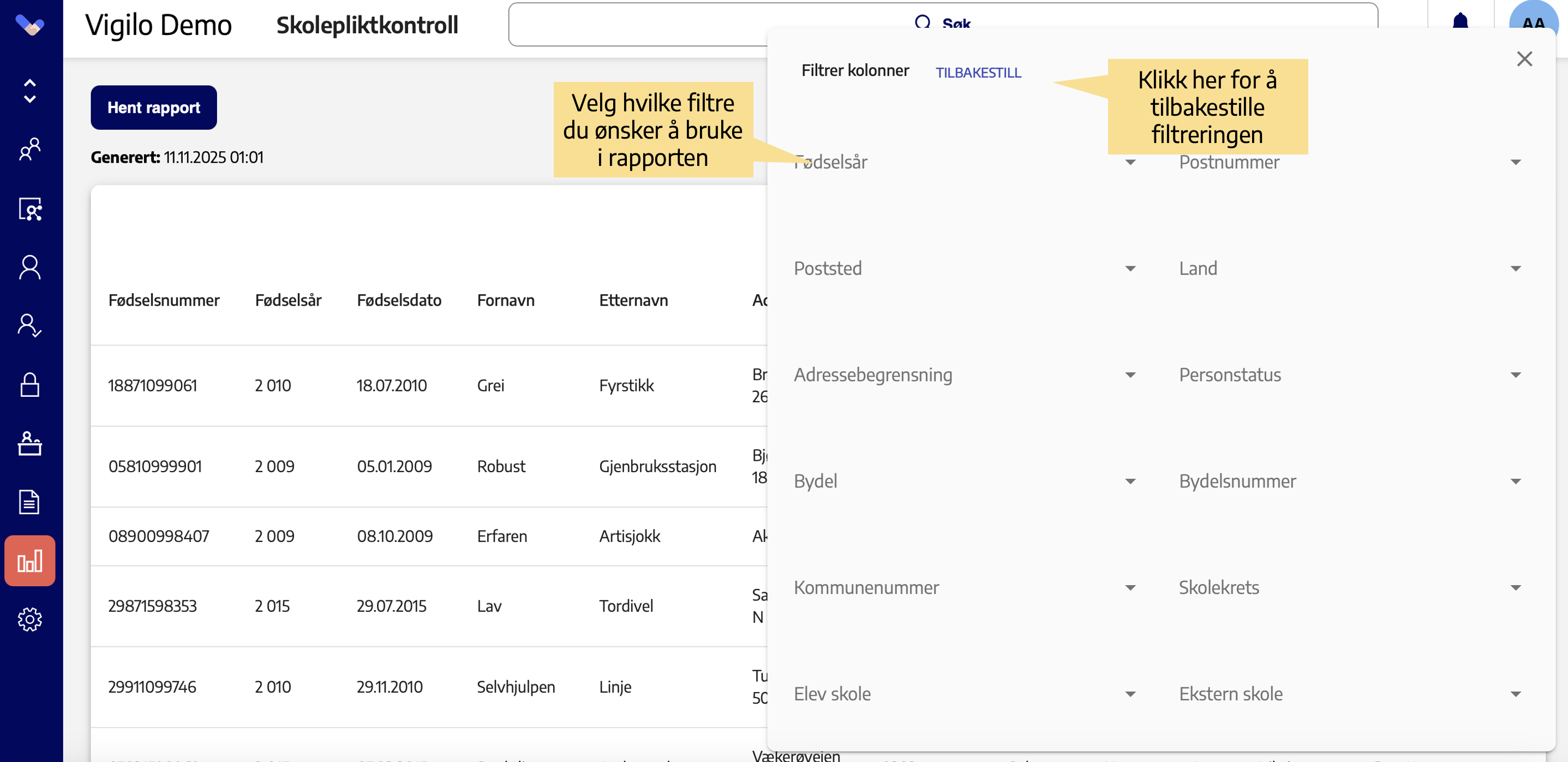The image size is (1568, 762).
Task: Expand the Bydel filter dropdown
Action: point(965,481)
